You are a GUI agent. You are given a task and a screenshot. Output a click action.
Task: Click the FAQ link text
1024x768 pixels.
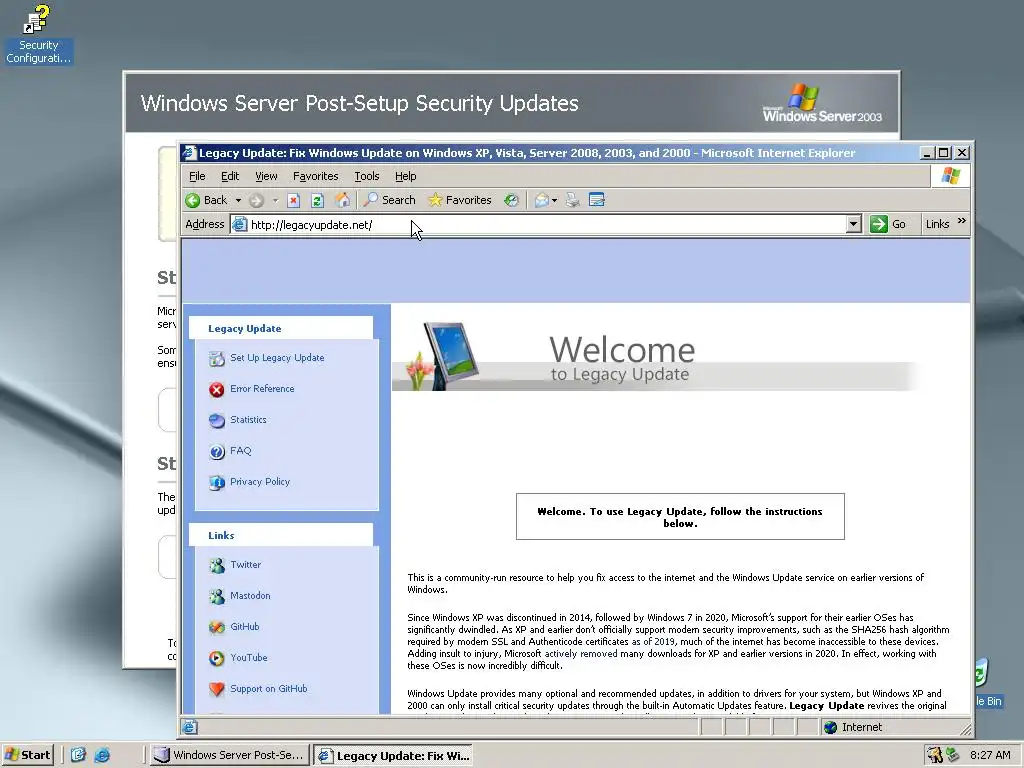[240, 451]
